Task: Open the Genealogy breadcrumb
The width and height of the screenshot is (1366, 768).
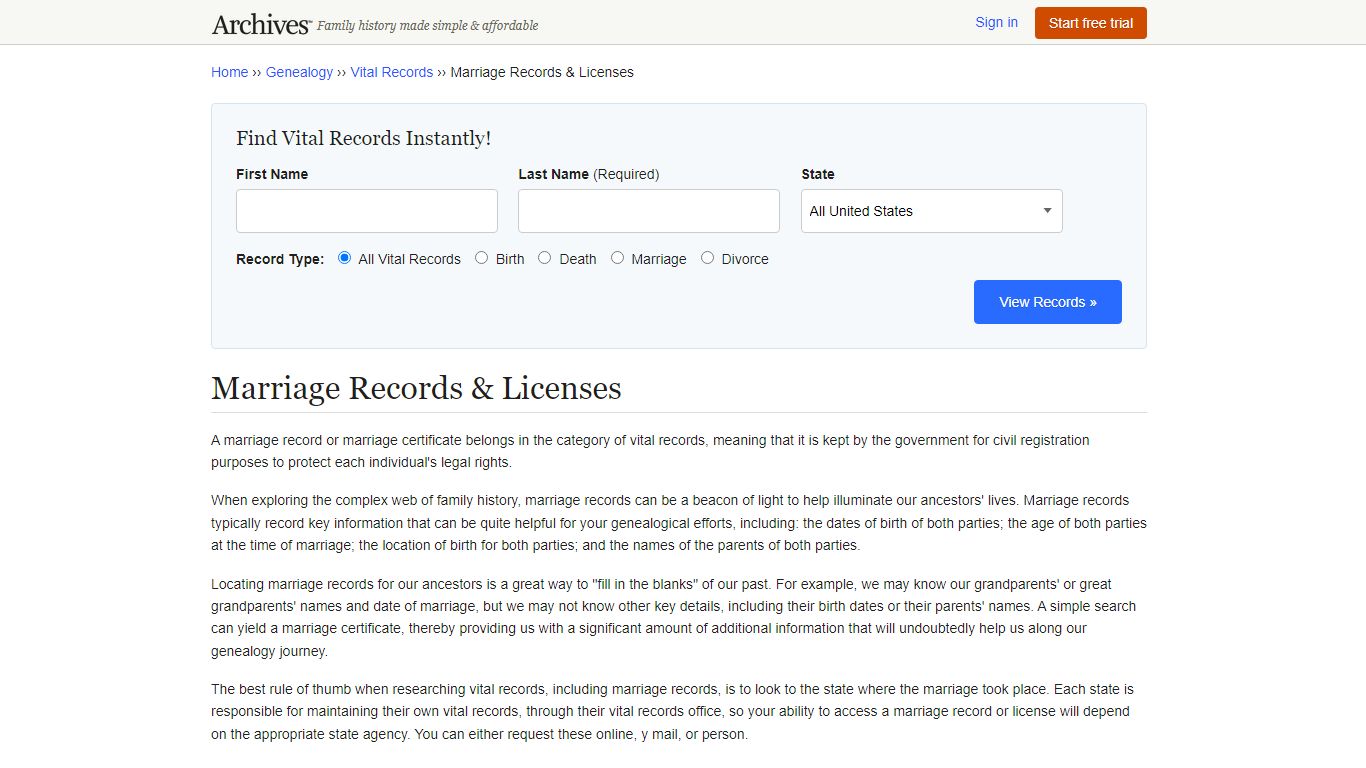Action: pyautogui.click(x=299, y=72)
